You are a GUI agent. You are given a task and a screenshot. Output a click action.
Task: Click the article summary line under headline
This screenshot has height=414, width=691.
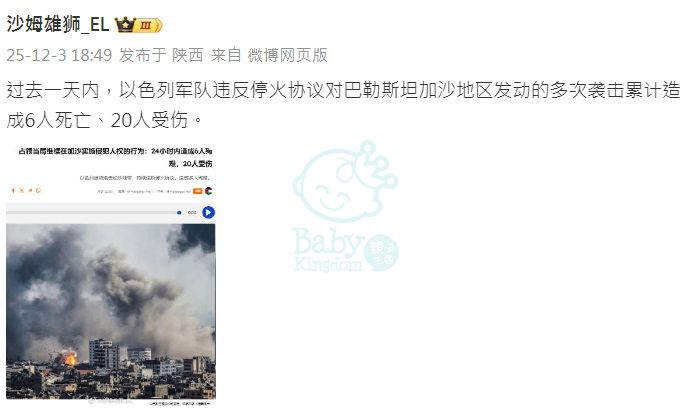tap(145, 178)
